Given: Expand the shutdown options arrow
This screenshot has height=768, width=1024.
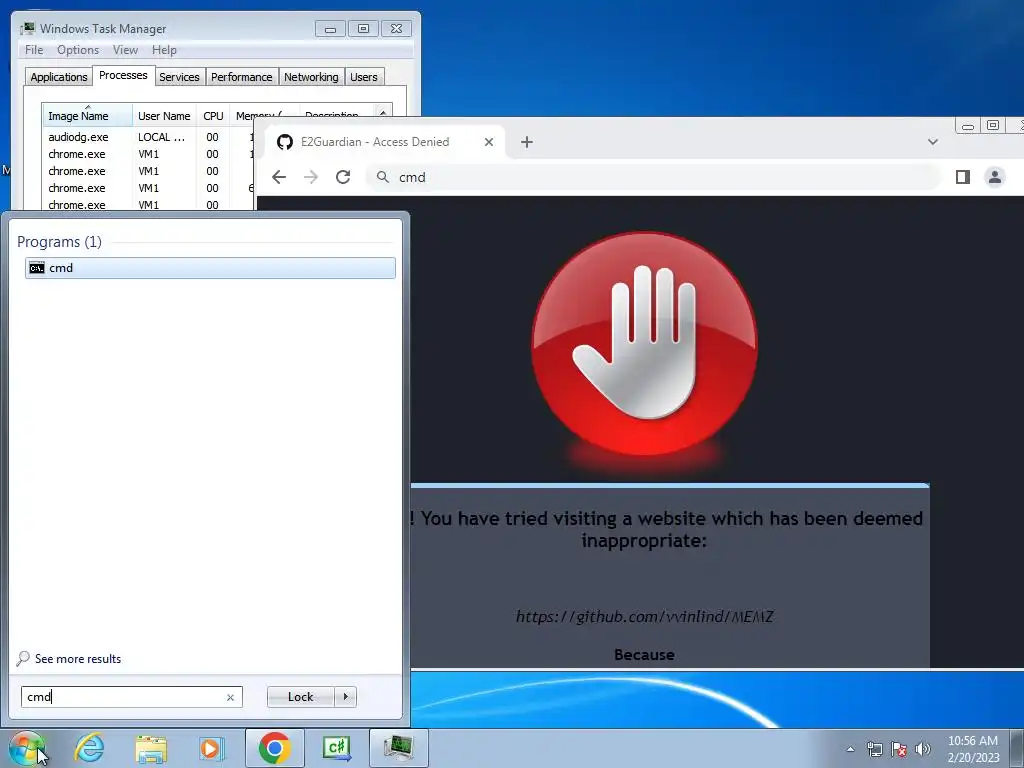Looking at the screenshot, I should [x=345, y=697].
